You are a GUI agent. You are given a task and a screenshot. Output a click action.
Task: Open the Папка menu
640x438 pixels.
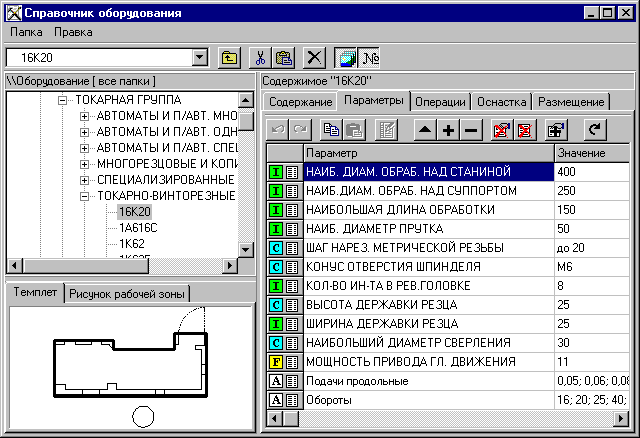tap(26, 32)
